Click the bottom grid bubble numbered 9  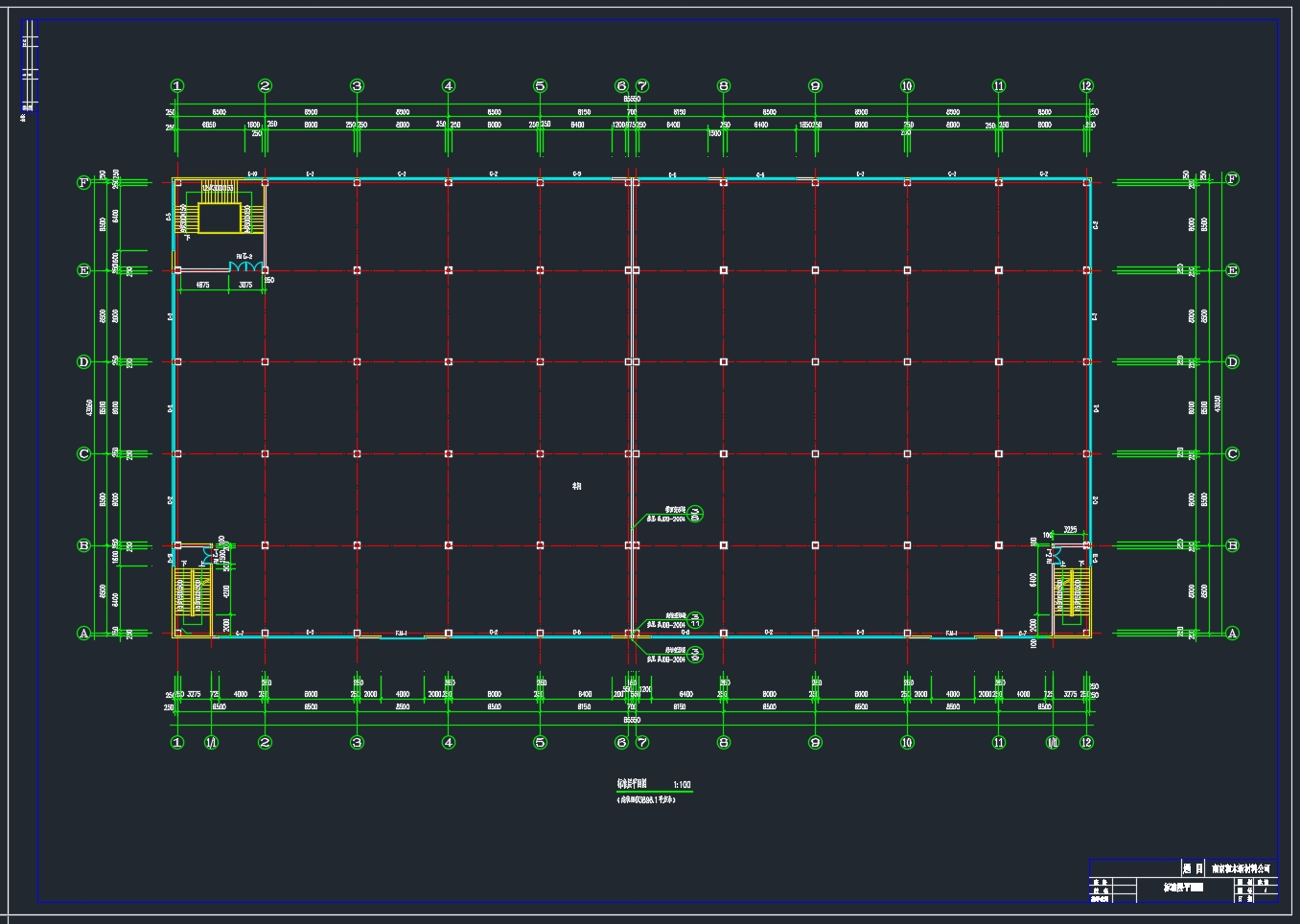[x=815, y=742]
